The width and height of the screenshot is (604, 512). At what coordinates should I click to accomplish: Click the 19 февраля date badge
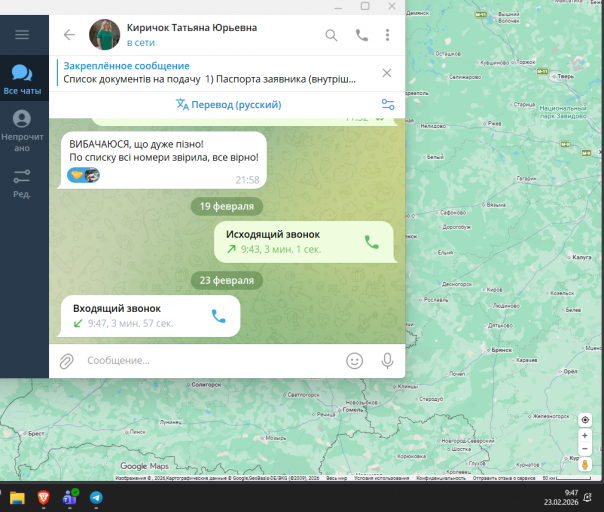click(227, 206)
